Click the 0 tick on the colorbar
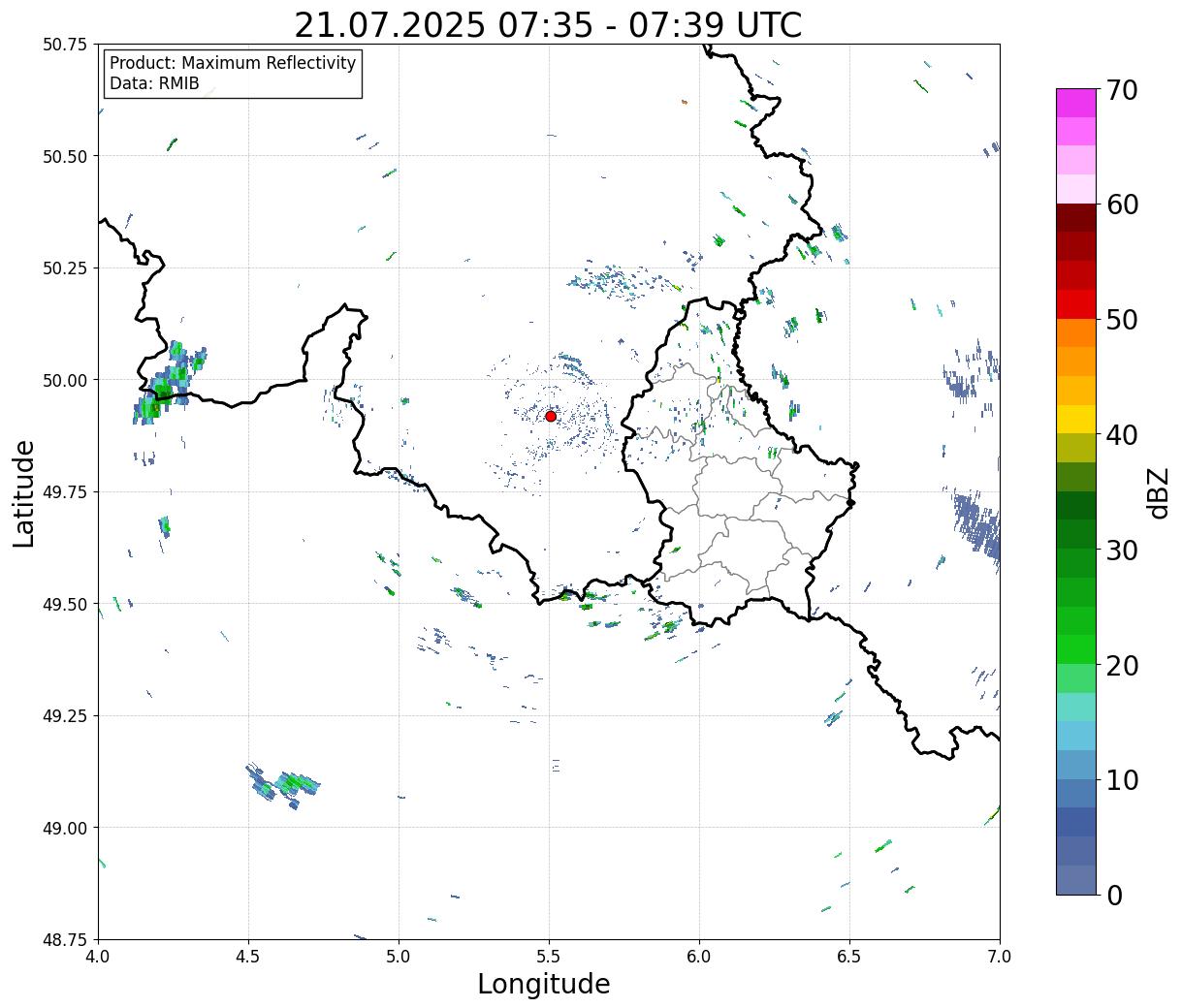The height and width of the screenshot is (1008, 1182). click(x=1114, y=895)
